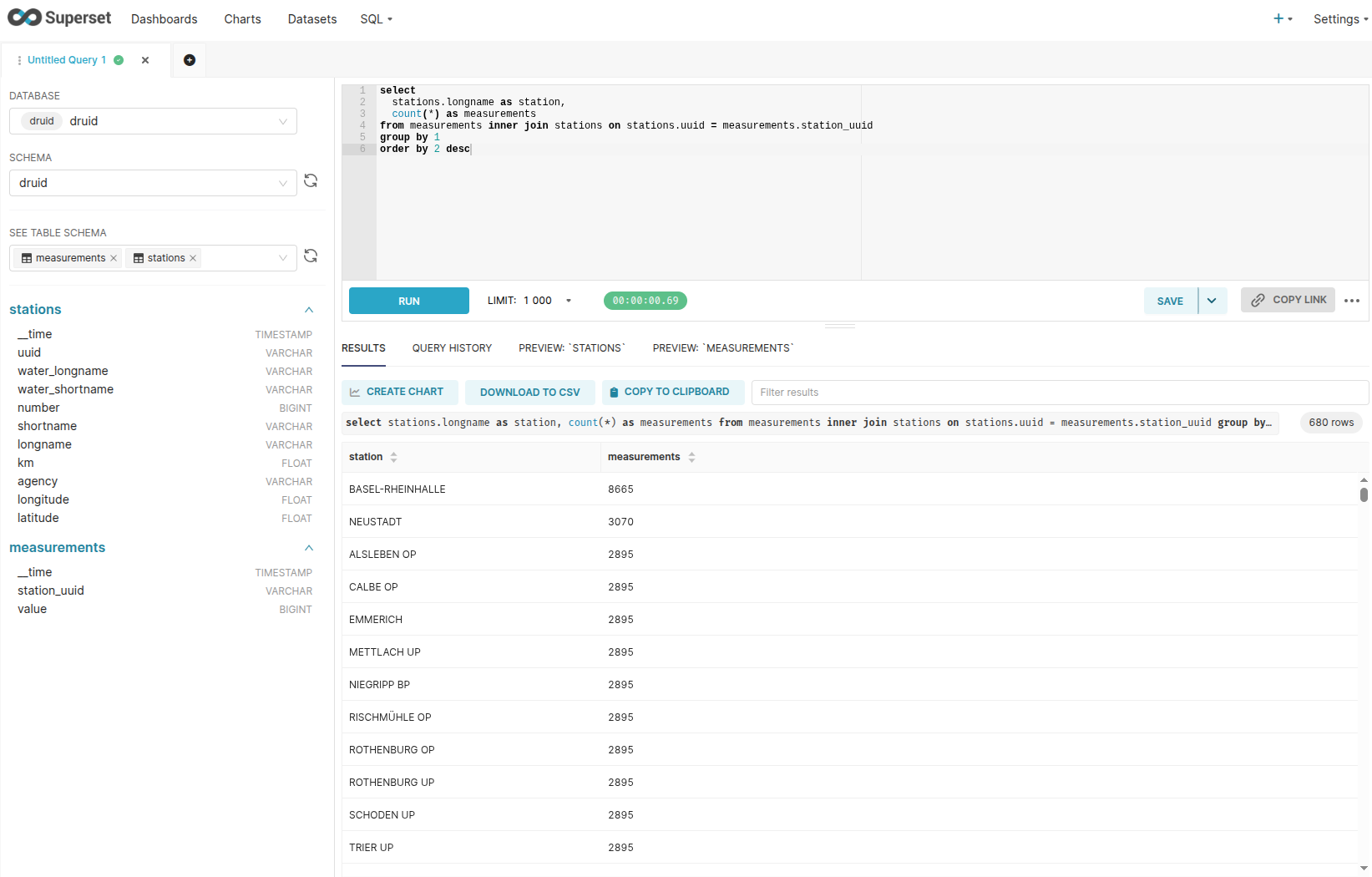Open the plus menu in top bar

[1282, 19]
